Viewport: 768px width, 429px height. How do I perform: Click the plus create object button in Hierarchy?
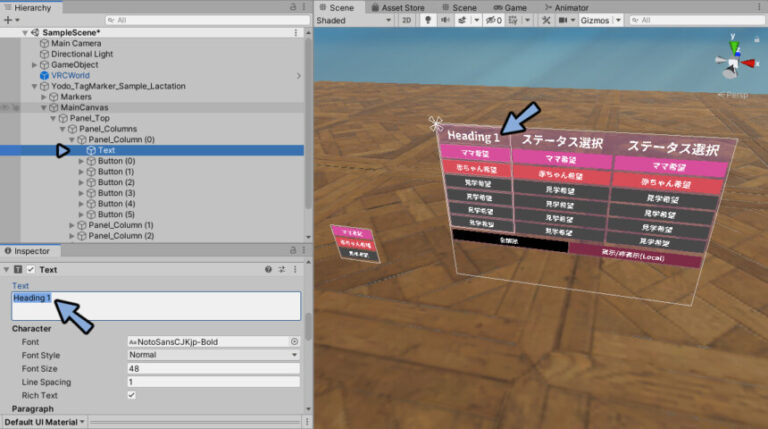8,20
